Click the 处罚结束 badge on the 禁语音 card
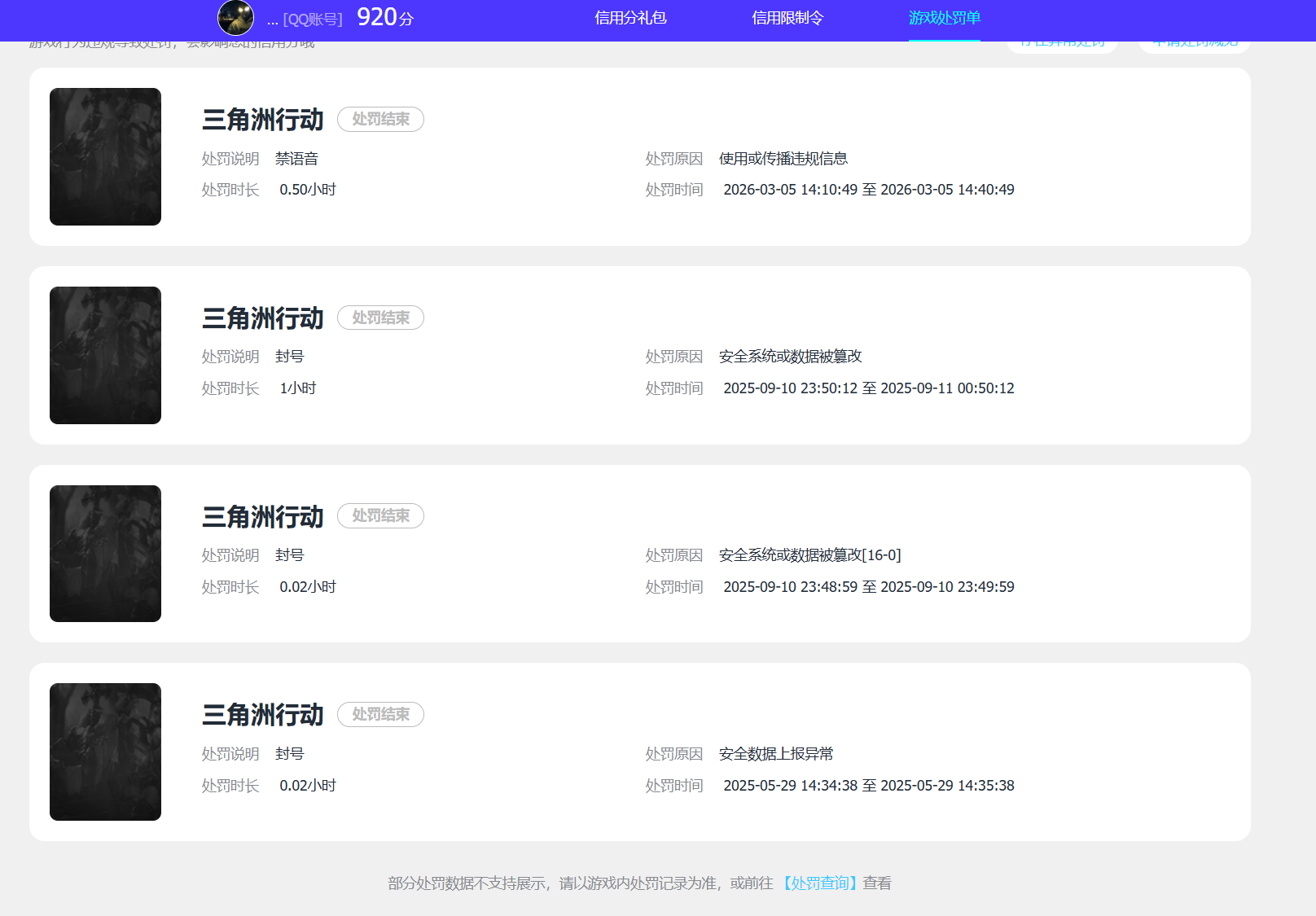 click(x=380, y=119)
